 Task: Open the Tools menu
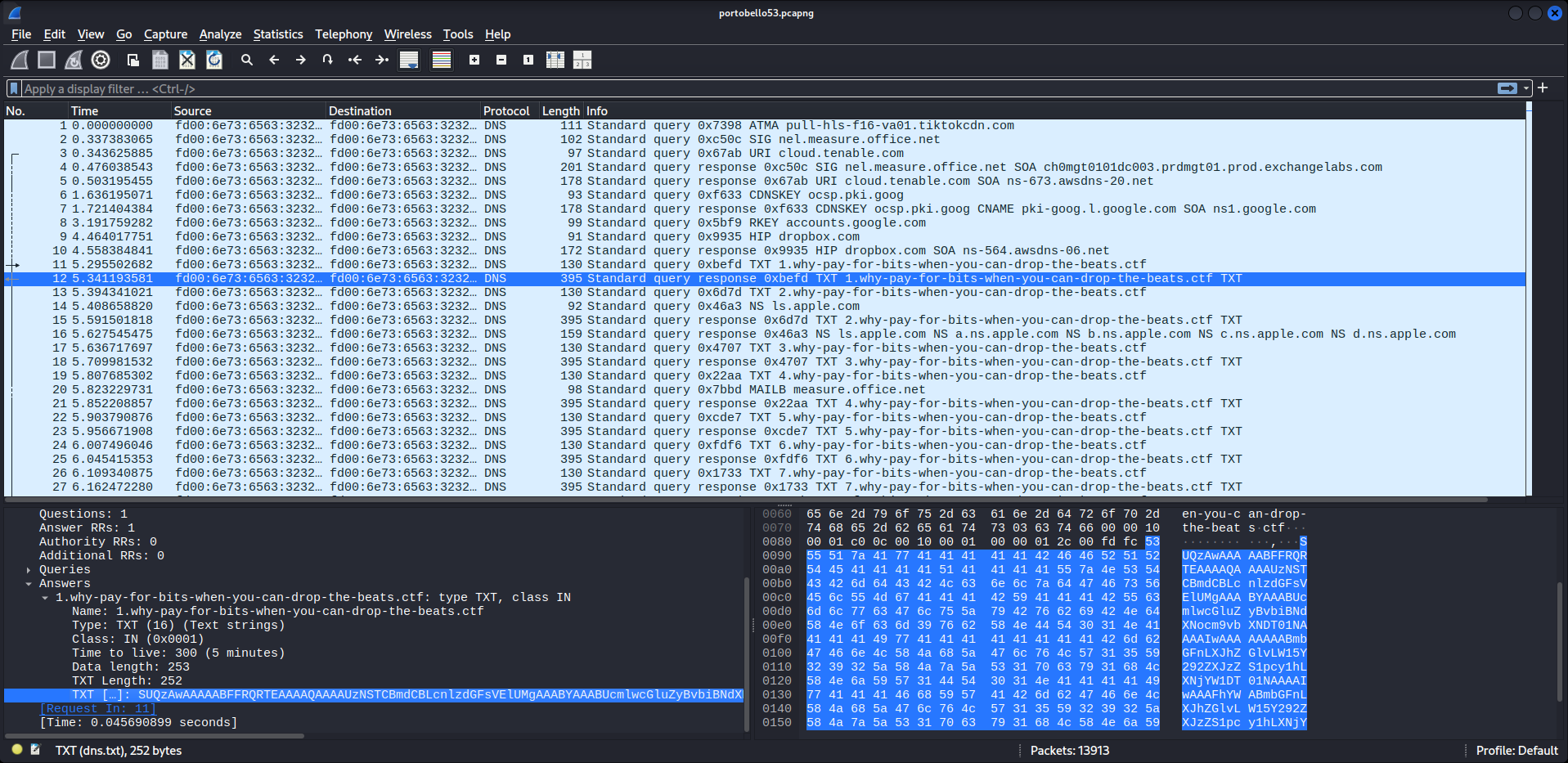(x=458, y=34)
